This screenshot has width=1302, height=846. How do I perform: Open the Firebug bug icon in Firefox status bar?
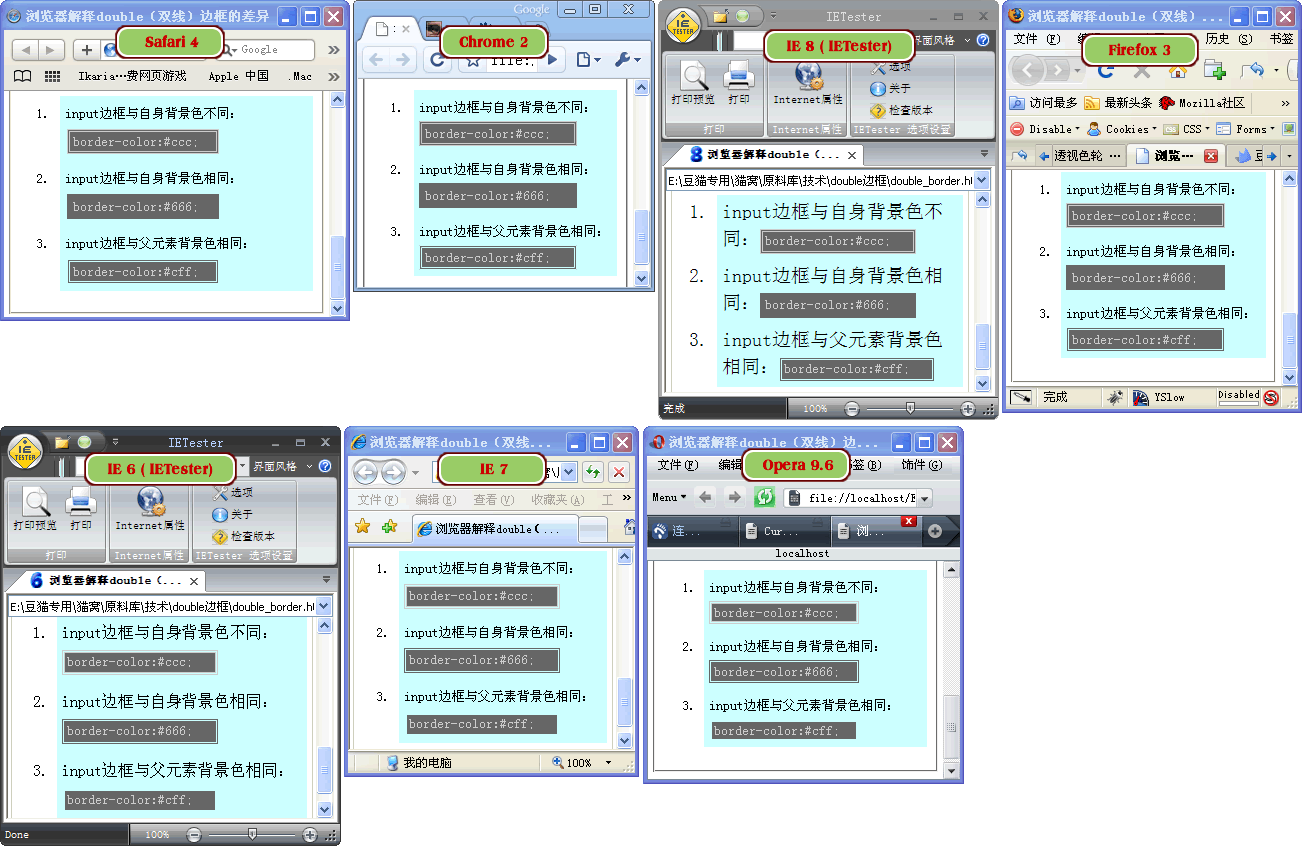tap(1114, 397)
